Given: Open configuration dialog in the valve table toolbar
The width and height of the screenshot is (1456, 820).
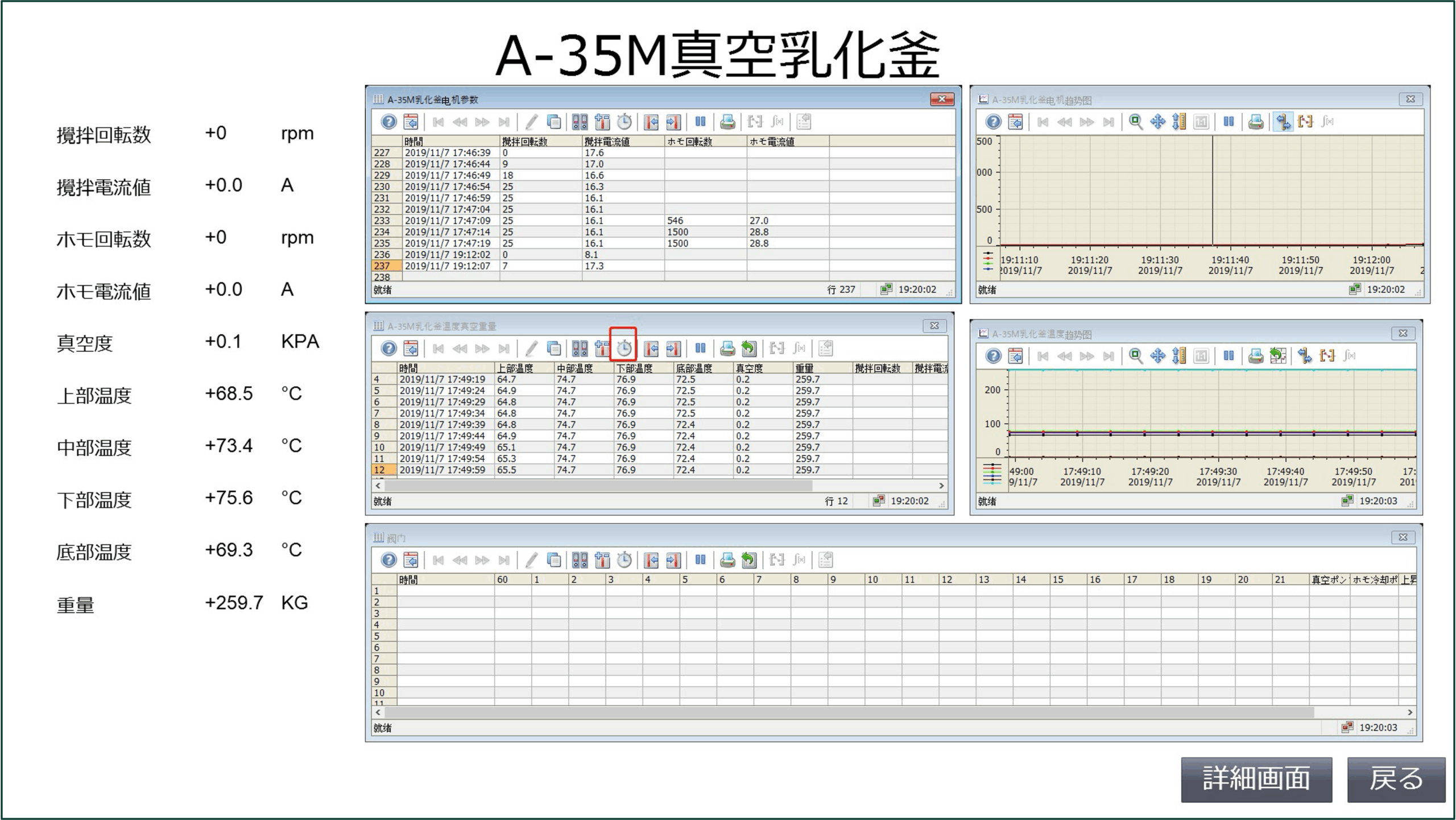Looking at the screenshot, I should point(410,560).
